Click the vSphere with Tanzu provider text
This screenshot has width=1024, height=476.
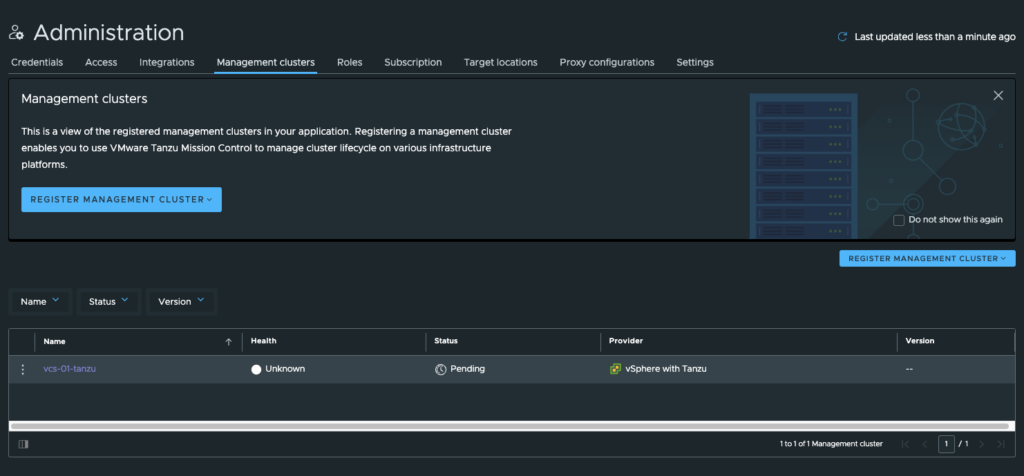point(666,369)
